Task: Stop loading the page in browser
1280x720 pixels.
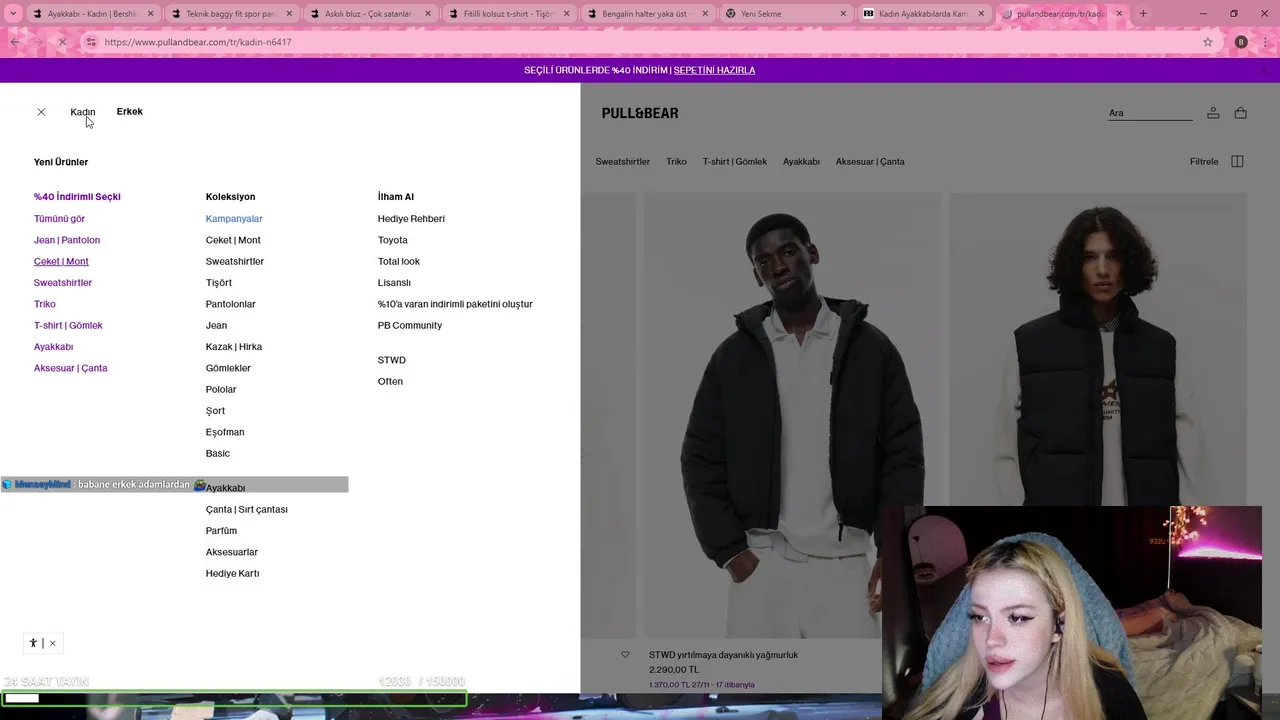Action: [62, 42]
